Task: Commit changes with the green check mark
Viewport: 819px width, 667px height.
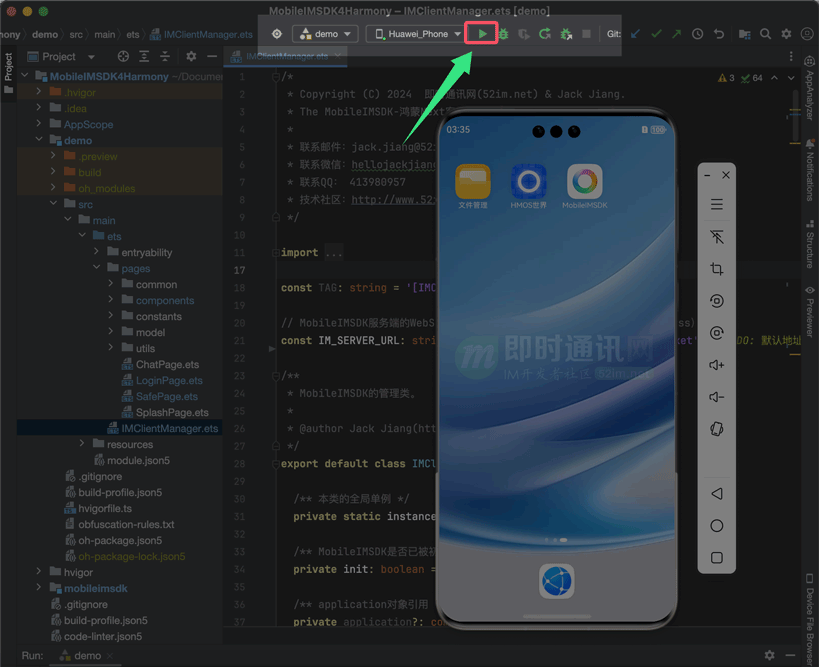Action: tap(655, 33)
